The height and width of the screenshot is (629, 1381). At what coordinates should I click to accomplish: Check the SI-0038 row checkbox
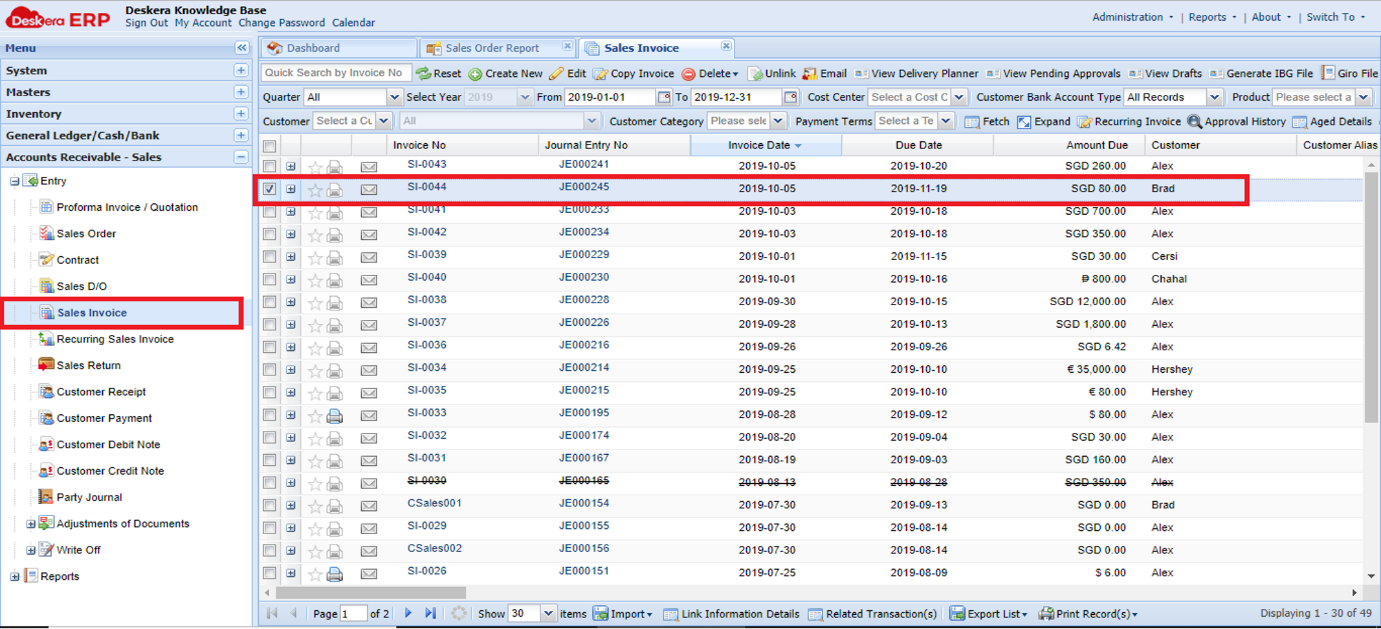270,301
